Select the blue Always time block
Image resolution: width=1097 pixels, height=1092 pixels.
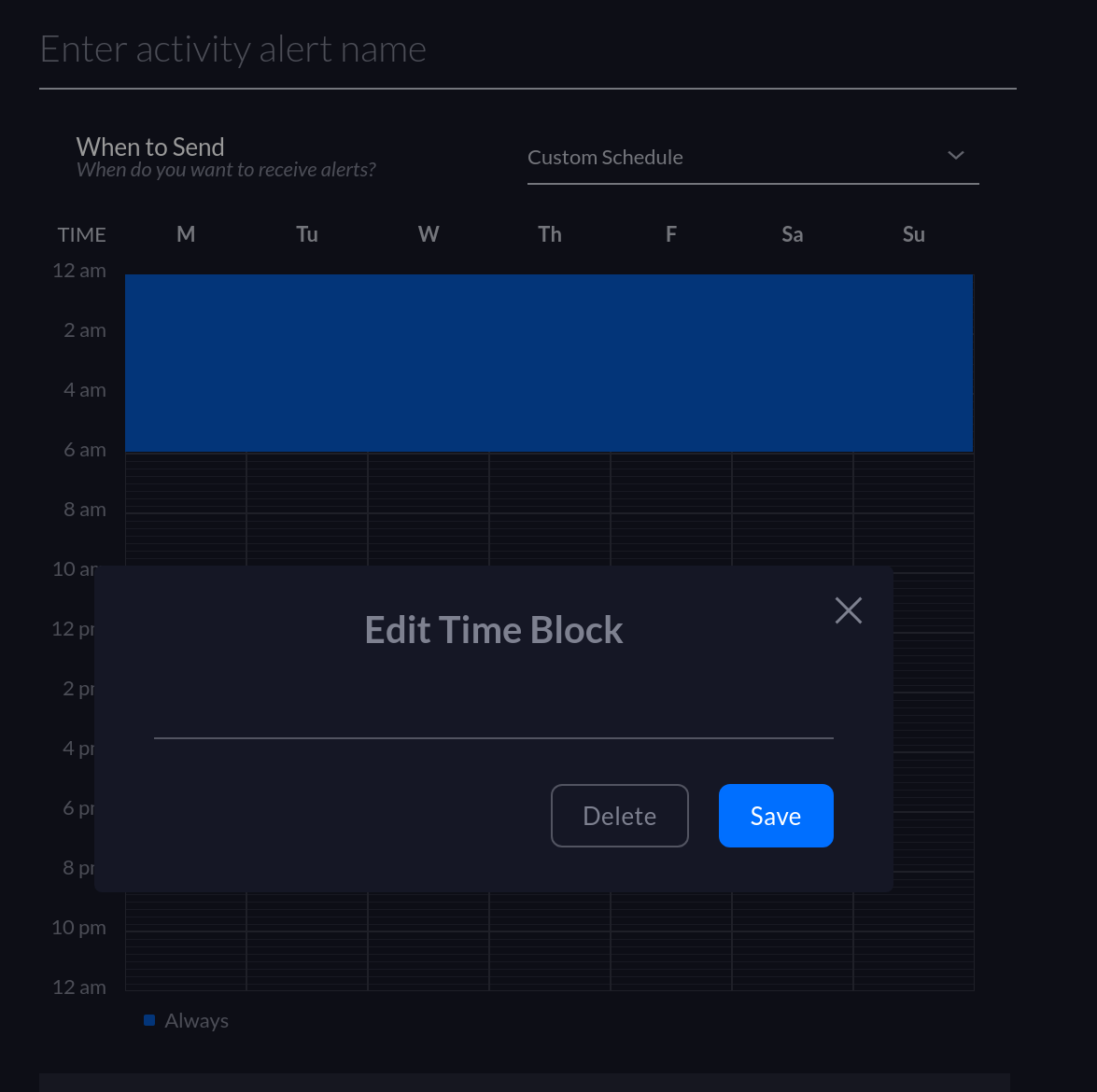click(549, 363)
